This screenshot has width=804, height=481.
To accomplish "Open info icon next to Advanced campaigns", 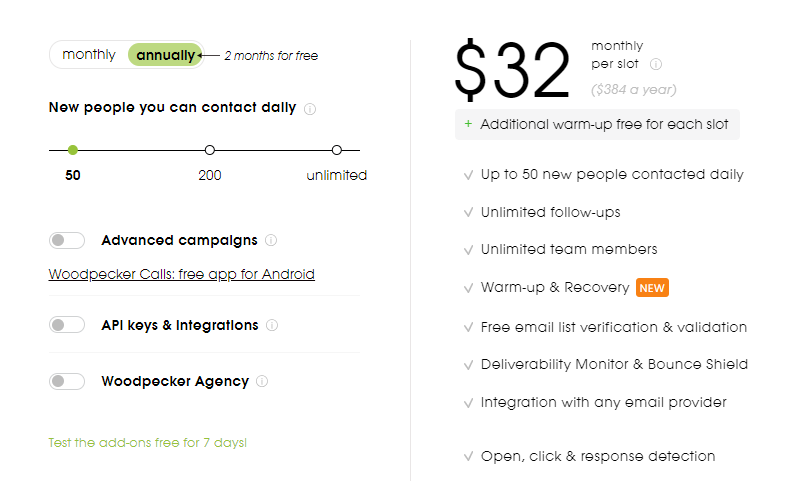I will coord(271,240).
